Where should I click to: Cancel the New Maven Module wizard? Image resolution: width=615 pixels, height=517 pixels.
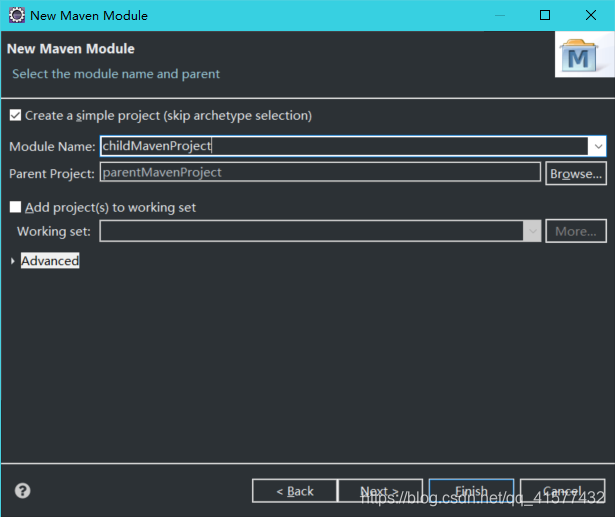(x=562, y=491)
